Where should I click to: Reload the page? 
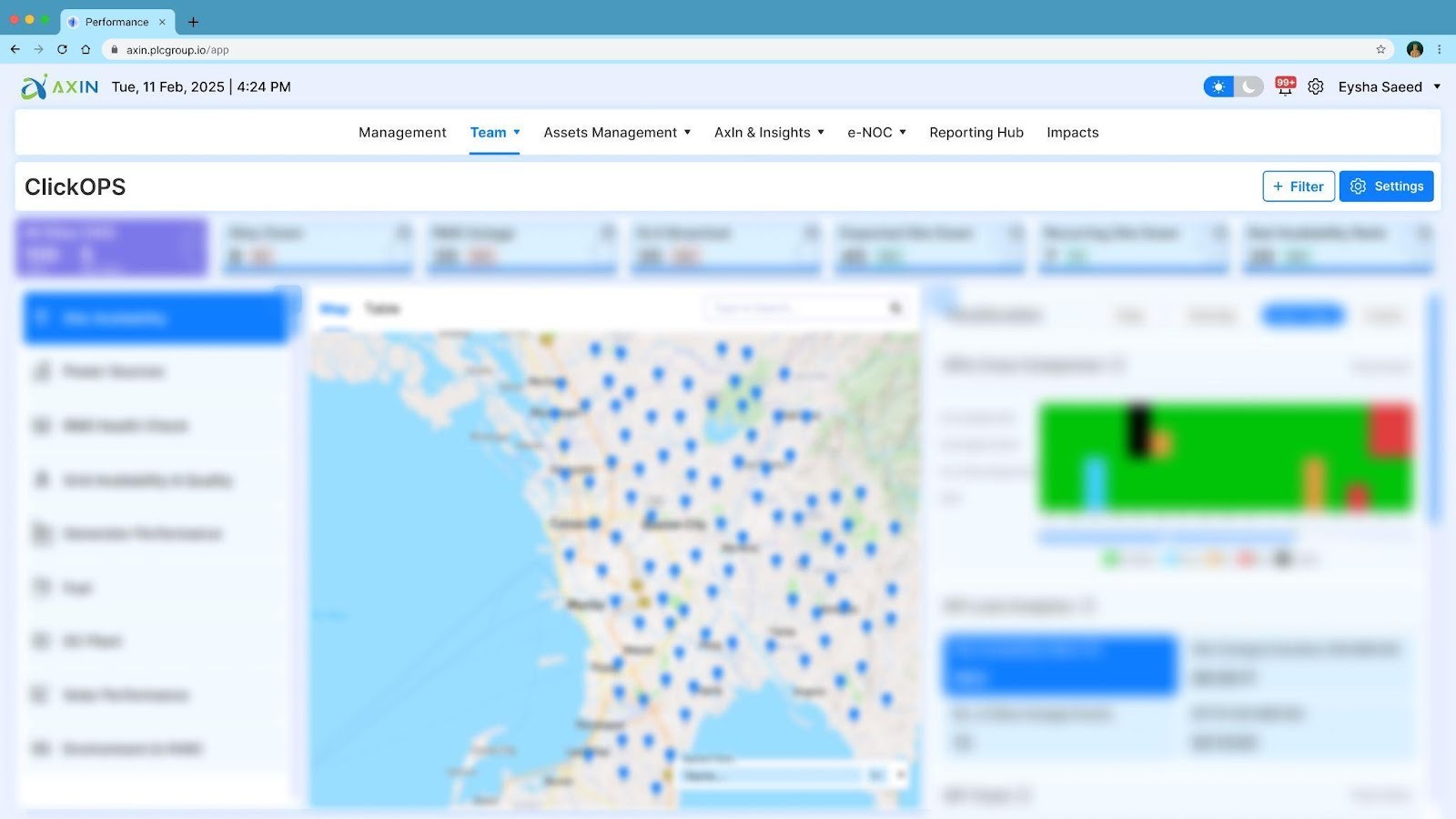[62, 49]
